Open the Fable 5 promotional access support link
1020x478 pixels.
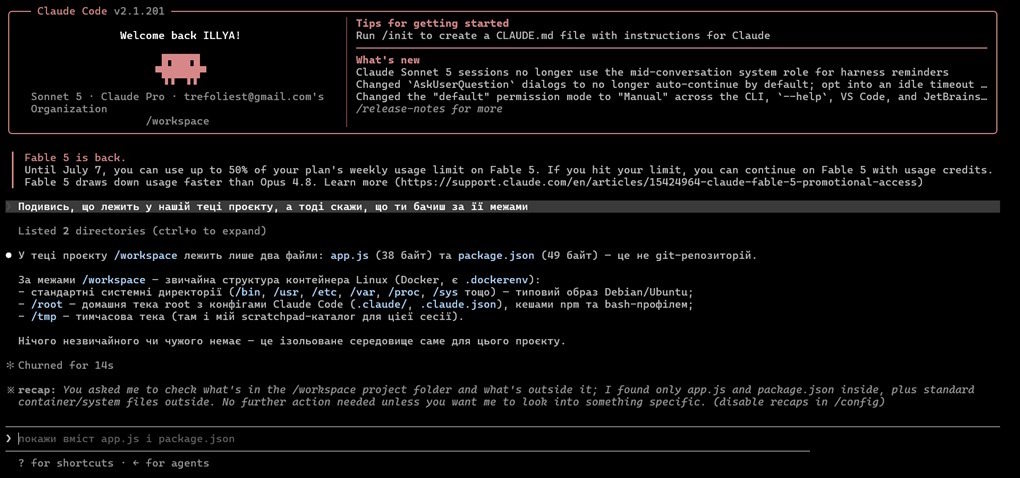click(659, 182)
